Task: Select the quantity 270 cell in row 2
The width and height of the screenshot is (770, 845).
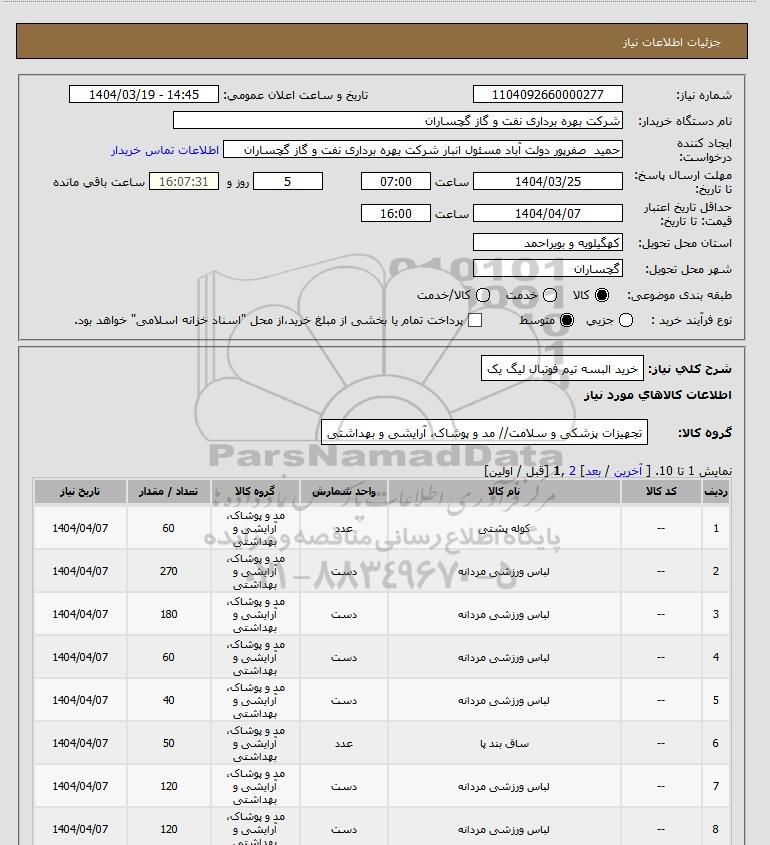Action: pyautogui.click(x=169, y=571)
